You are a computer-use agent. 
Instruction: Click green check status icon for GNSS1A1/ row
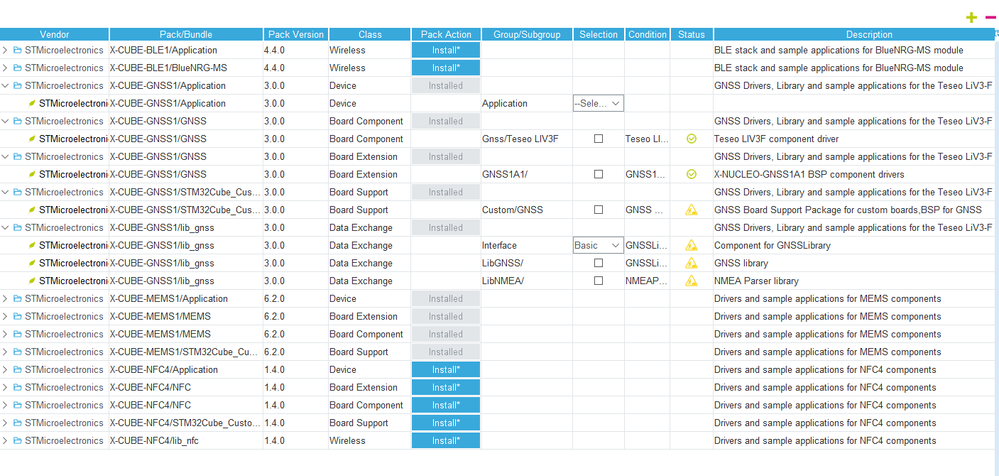point(691,175)
